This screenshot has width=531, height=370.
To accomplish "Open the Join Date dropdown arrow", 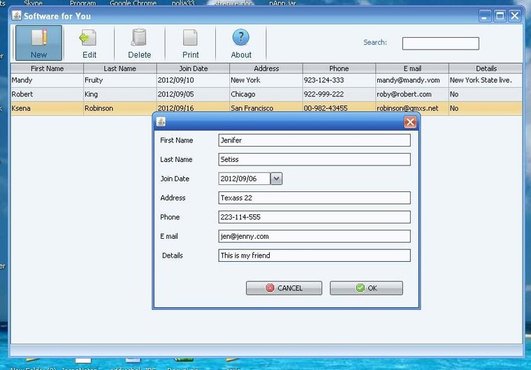I will (x=276, y=178).
